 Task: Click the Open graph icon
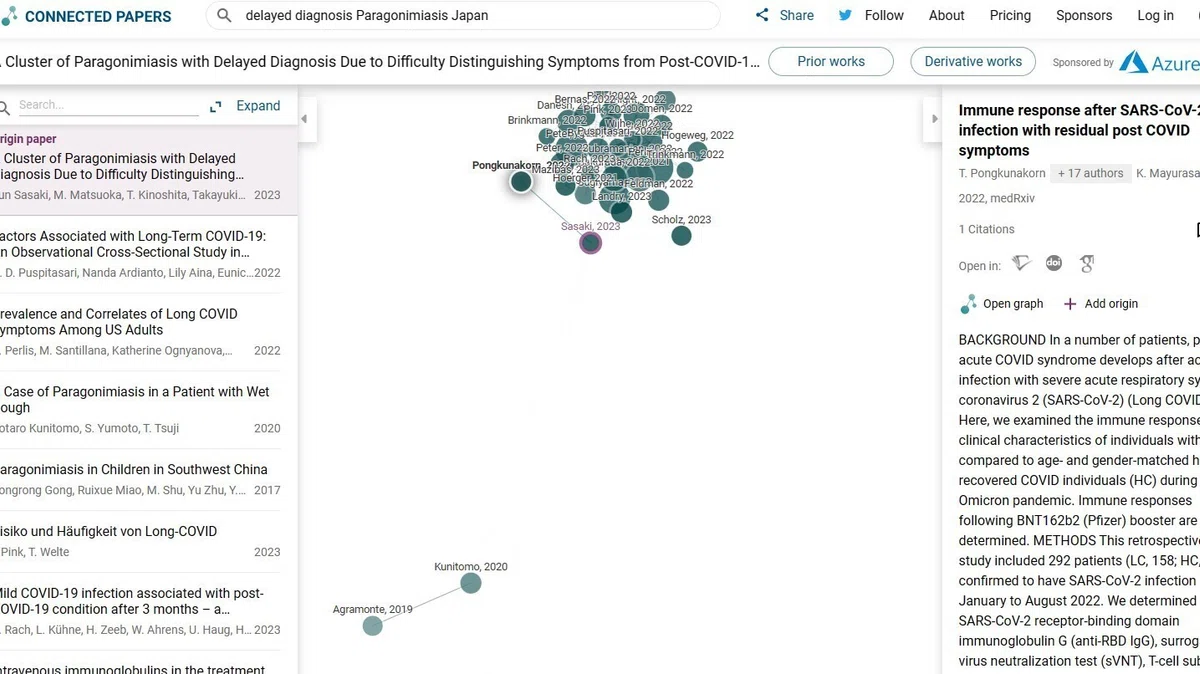(968, 304)
